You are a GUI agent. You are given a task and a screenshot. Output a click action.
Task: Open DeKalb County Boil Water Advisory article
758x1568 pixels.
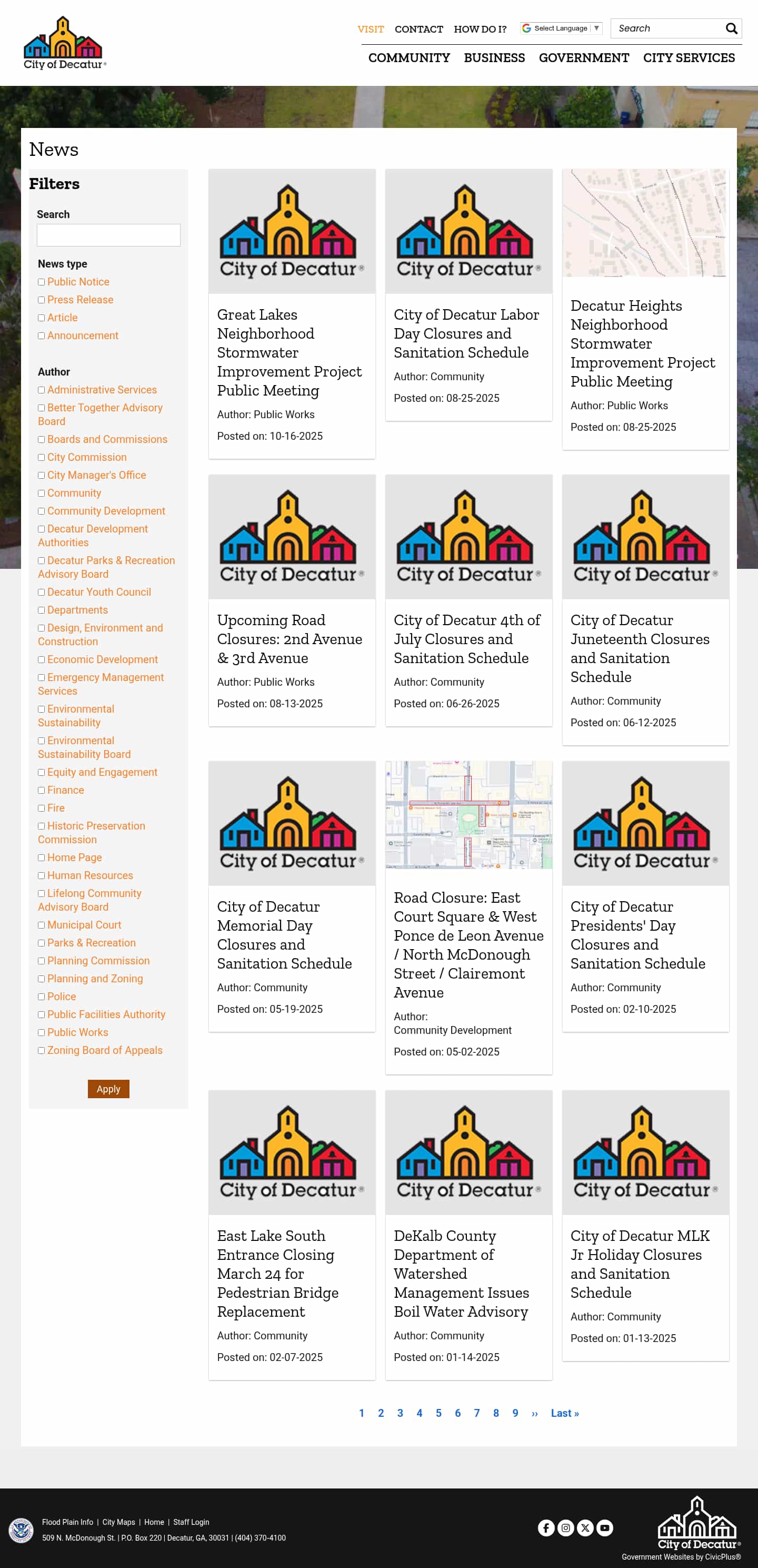[x=461, y=1274]
